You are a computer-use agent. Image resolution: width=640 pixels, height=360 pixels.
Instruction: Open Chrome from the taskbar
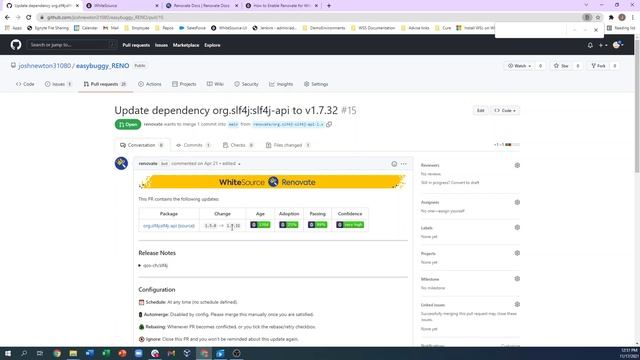(57, 353)
